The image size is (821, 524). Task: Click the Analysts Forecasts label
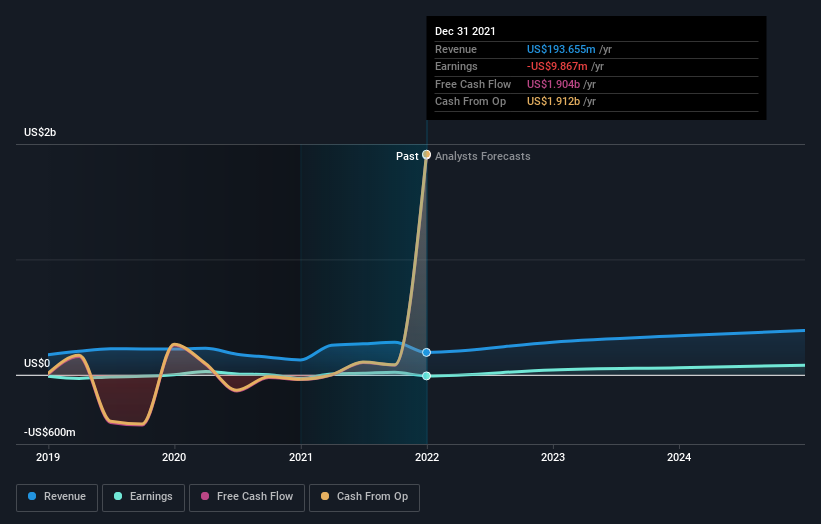(482, 156)
